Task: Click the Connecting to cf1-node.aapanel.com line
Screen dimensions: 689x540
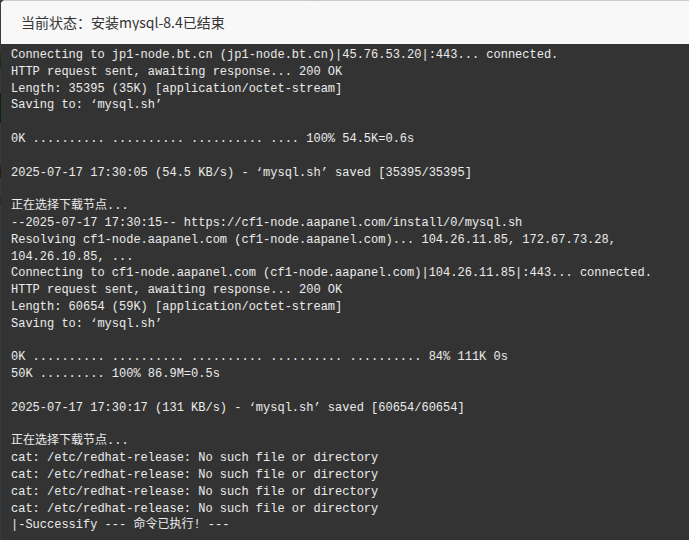Action: coord(330,272)
